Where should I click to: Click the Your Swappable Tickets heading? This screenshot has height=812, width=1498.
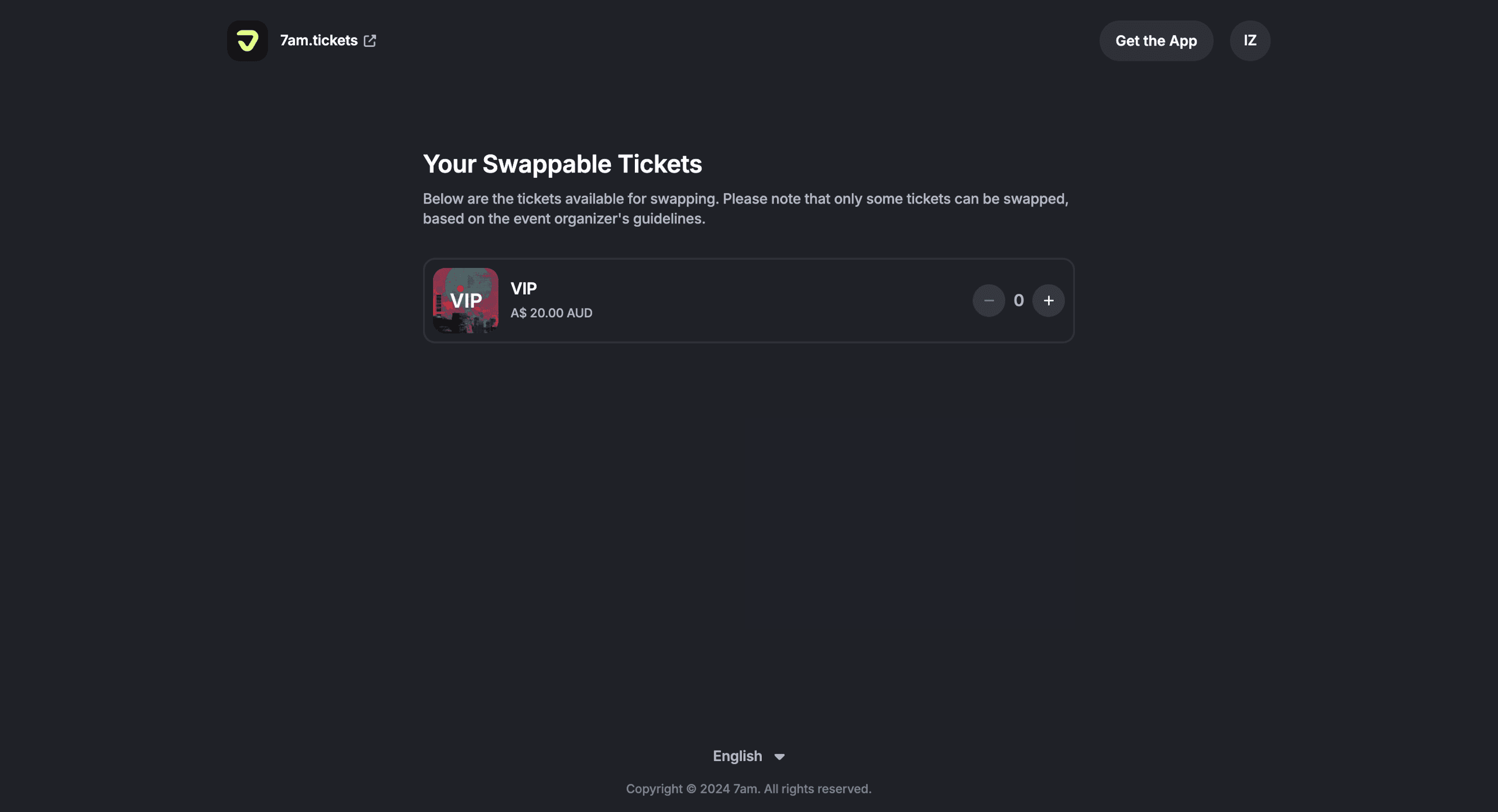click(562, 164)
